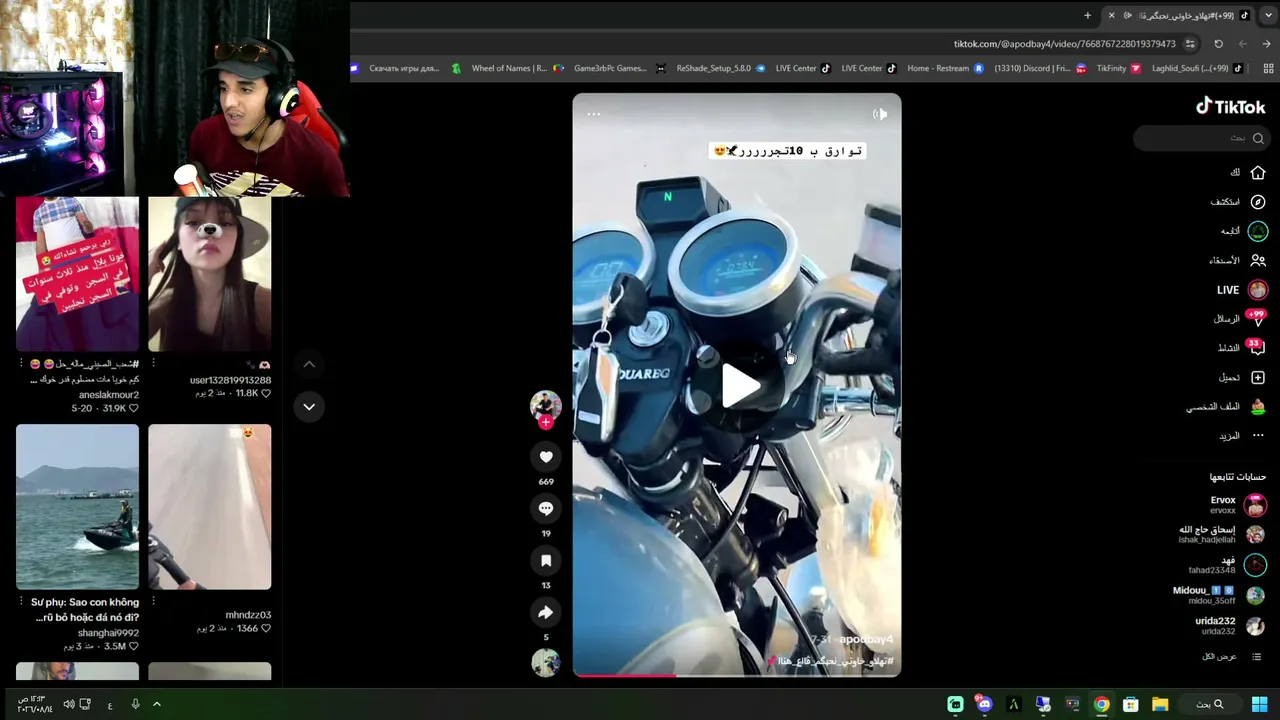This screenshot has height=720, width=1280.
Task: Open the TikFinity bookmark
Action: (1119, 68)
